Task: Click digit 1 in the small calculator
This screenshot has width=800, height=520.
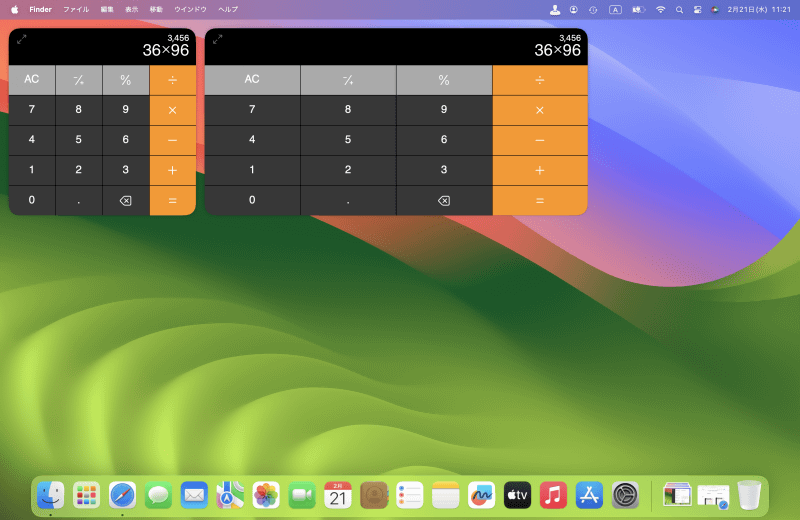Action: click(32, 170)
